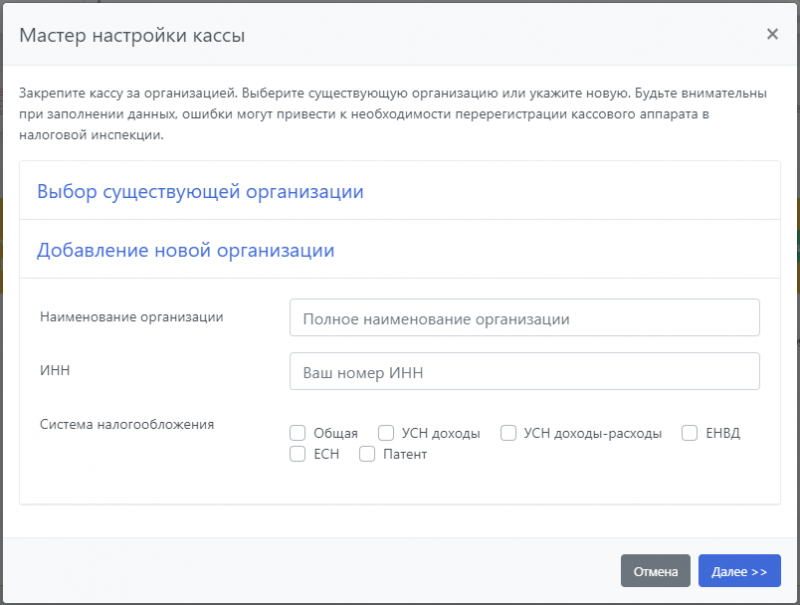Click the instruction paragraph about assigning the register
This screenshot has height=605, width=800.
pyautogui.click(x=390, y=114)
